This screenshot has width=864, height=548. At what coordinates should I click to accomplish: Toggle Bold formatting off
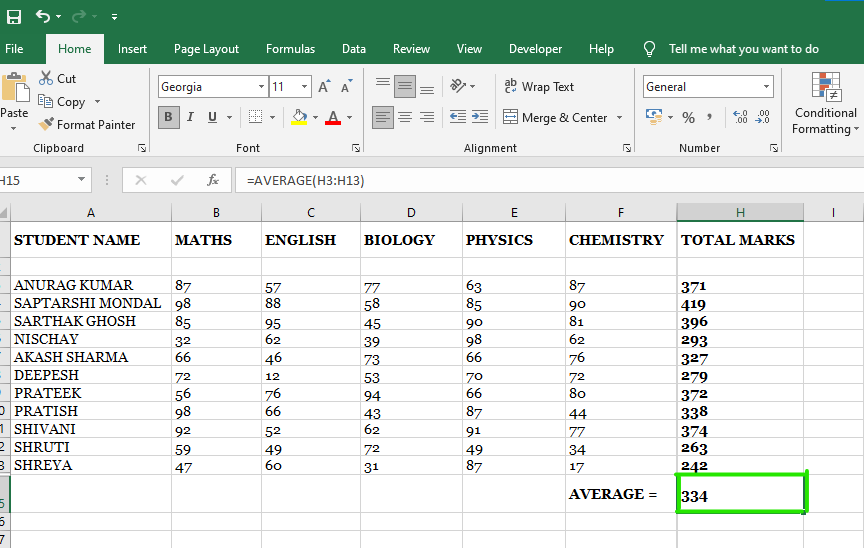pyautogui.click(x=168, y=117)
